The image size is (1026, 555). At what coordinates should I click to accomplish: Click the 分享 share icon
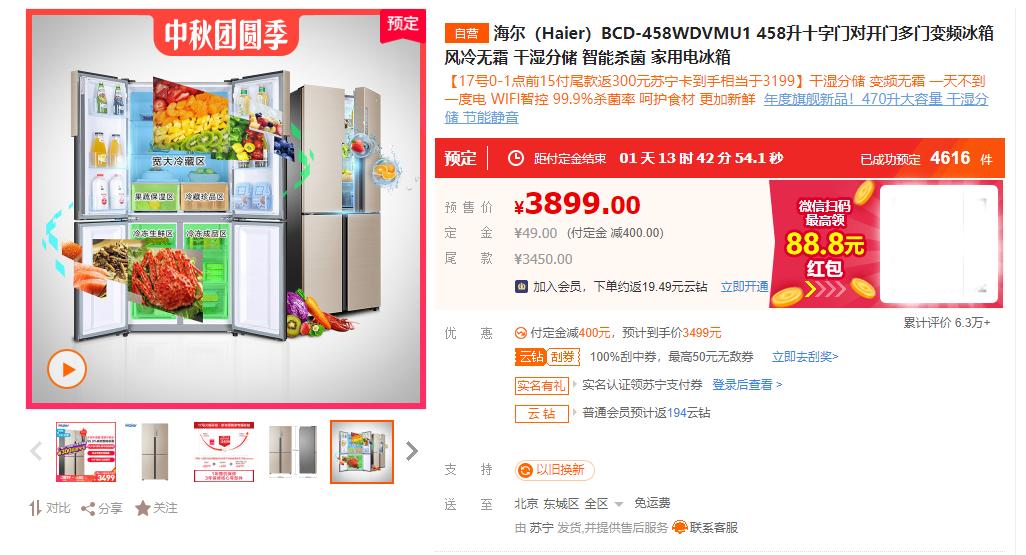(88, 509)
